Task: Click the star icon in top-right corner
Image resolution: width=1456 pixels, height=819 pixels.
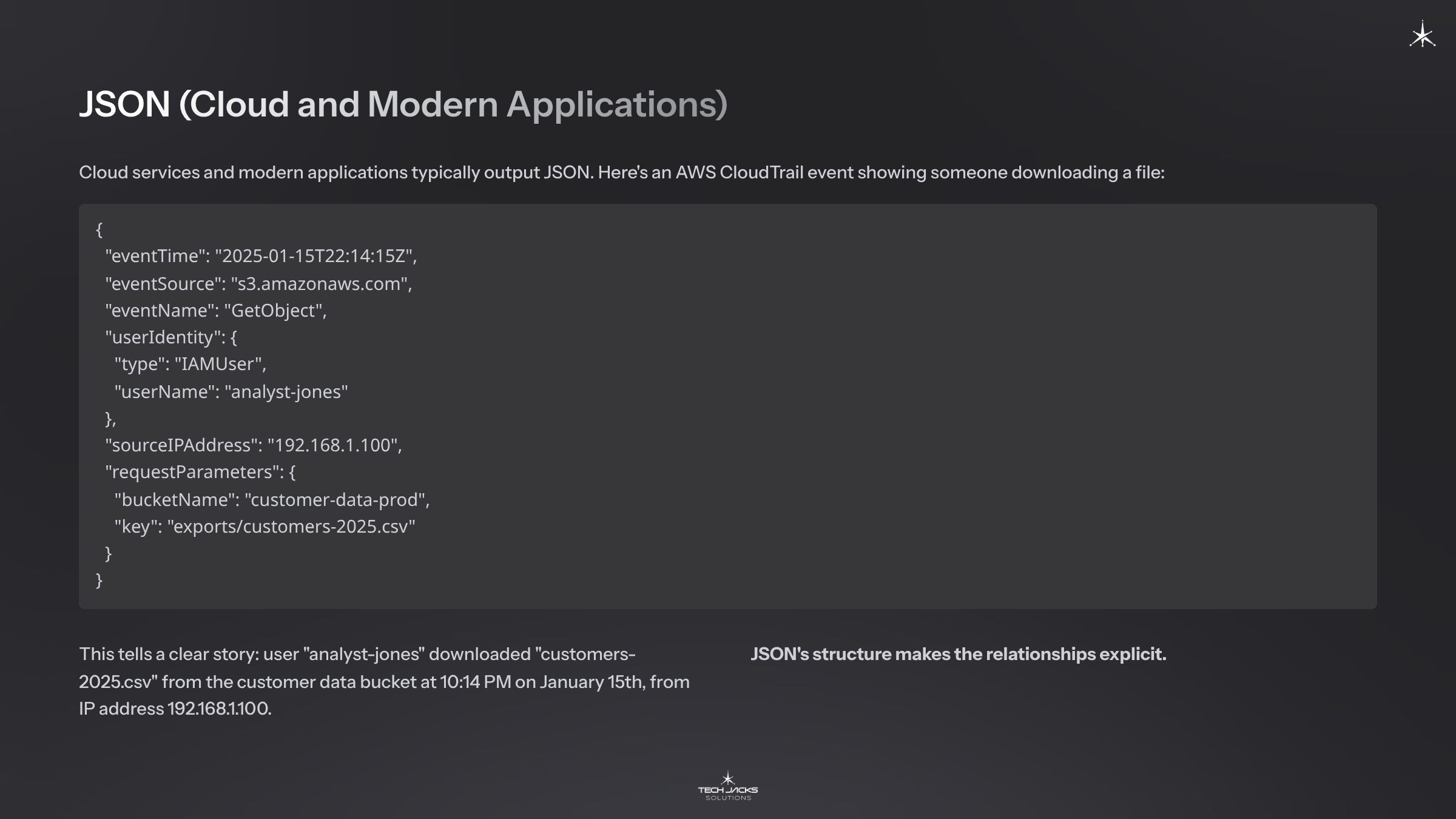Action: 1422,35
